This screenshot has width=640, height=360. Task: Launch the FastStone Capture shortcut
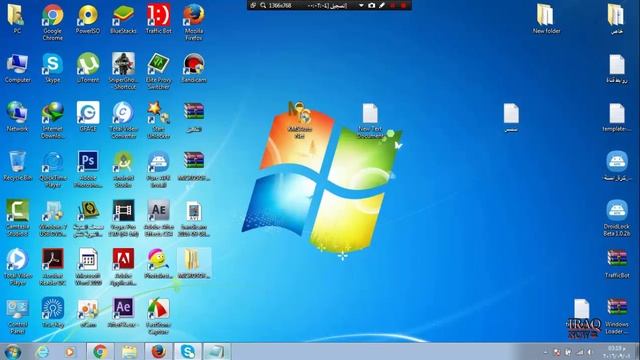coord(158,315)
